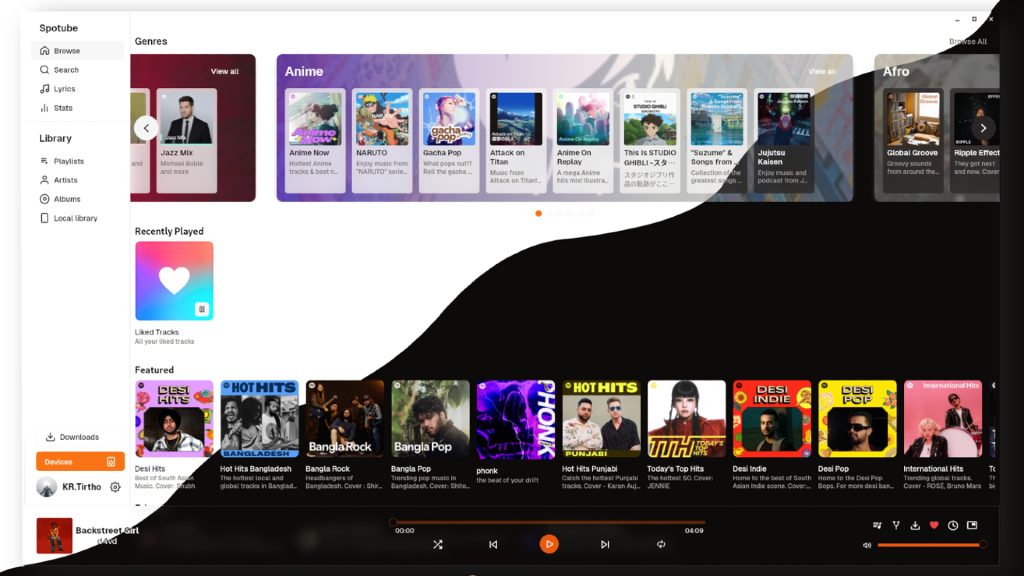1024x576 pixels.
Task: Switch to mini player mode
Action: 971,525
